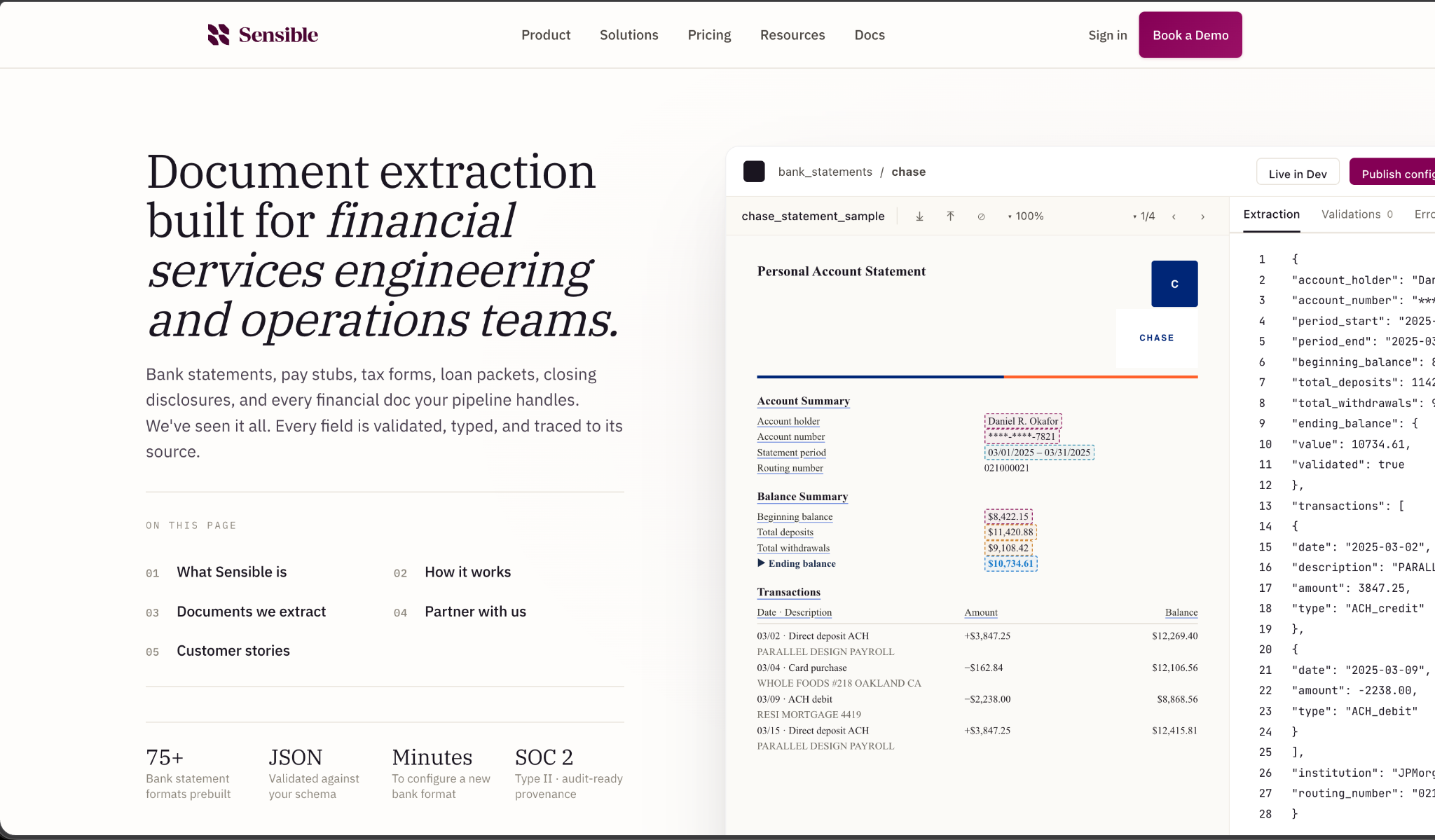Click JSON line "validated": true

(x=1348, y=464)
